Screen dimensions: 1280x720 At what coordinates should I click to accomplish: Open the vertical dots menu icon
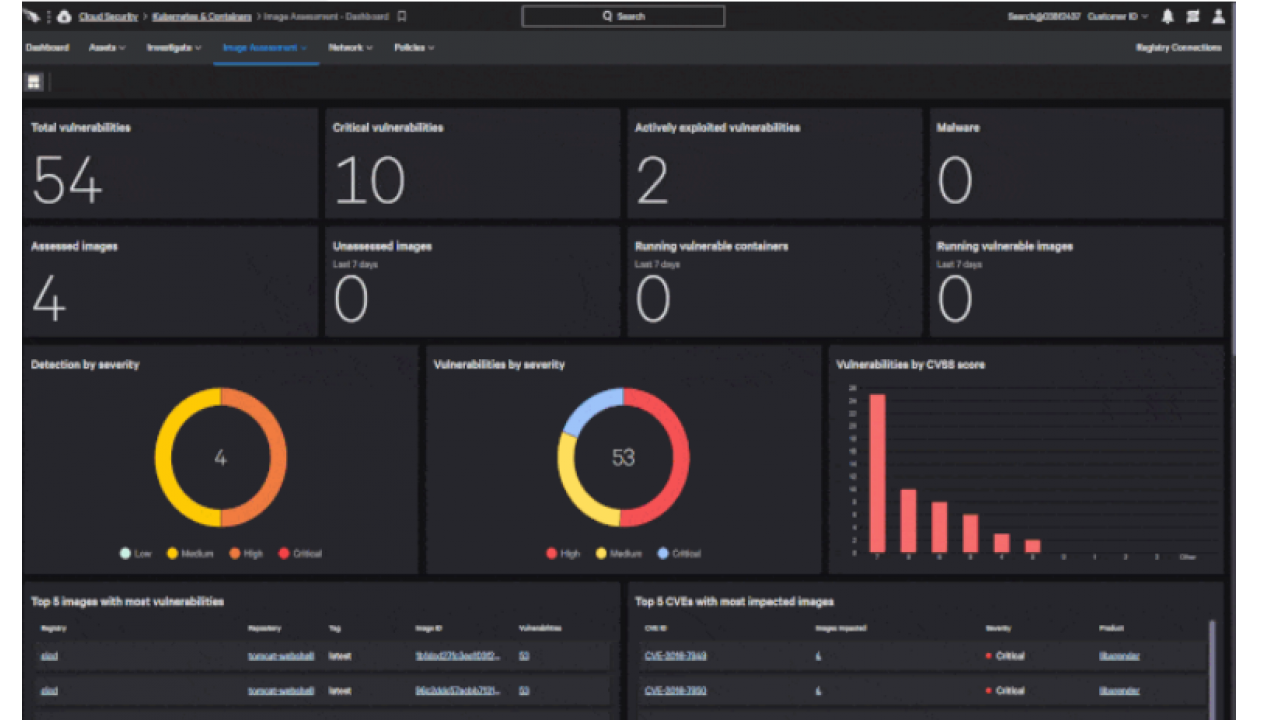tap(49, 16)
